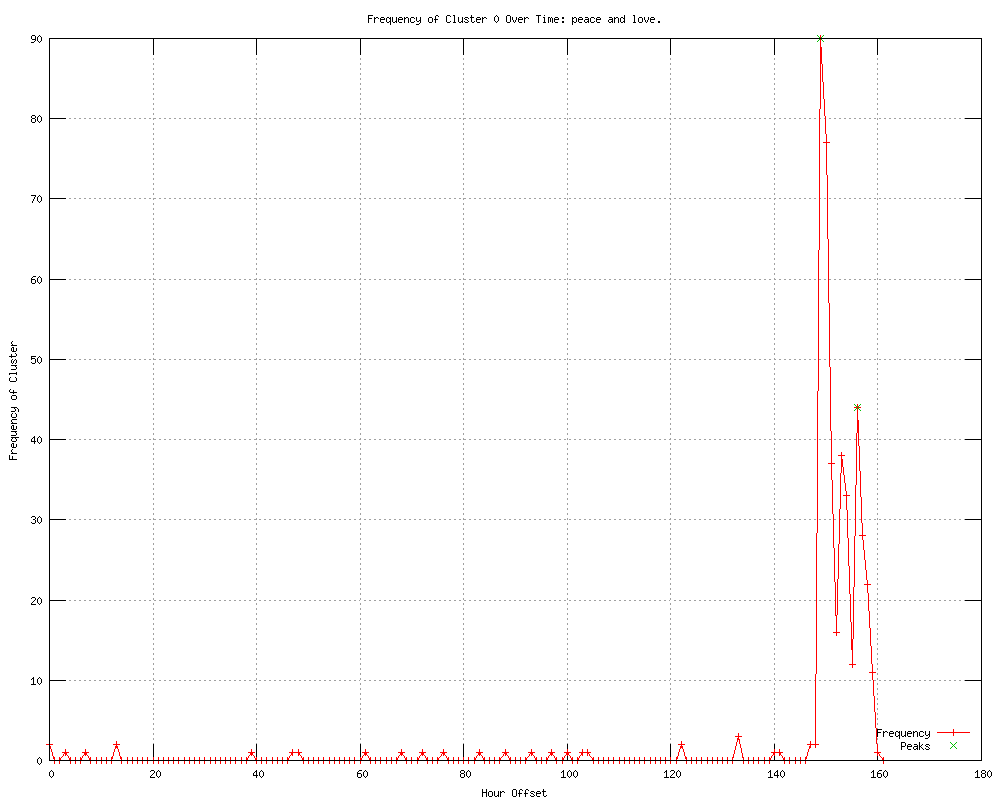Click the "Hour Offset" x-axis label
This screenshot has width=1000, height=800.
(514, 793)
